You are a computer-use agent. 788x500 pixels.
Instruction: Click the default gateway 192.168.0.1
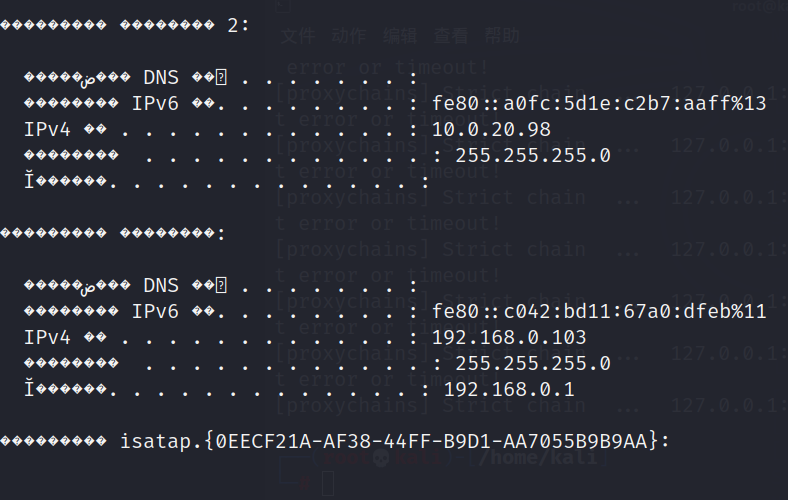509,389
